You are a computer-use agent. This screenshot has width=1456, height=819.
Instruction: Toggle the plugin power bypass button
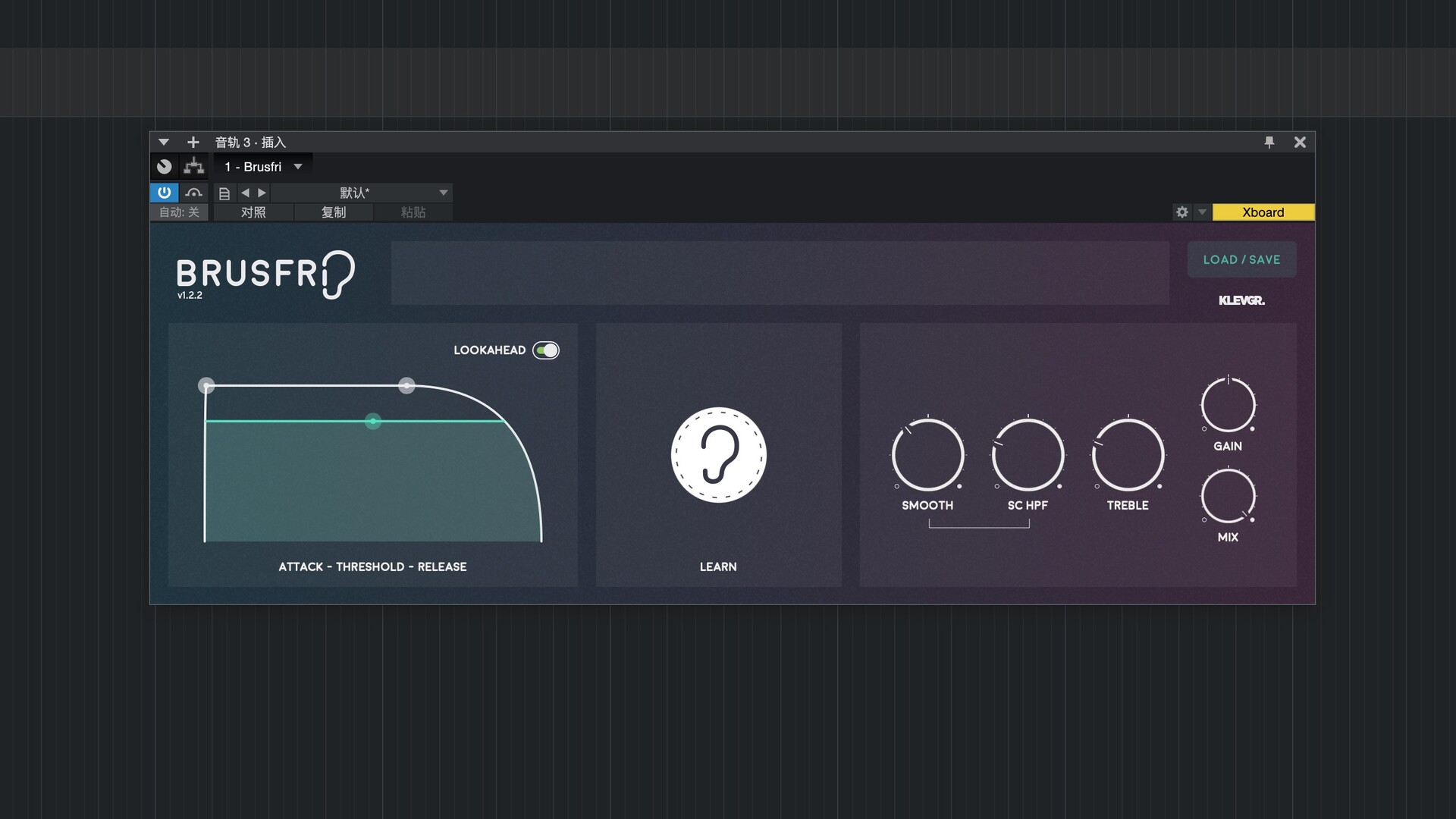164,193
